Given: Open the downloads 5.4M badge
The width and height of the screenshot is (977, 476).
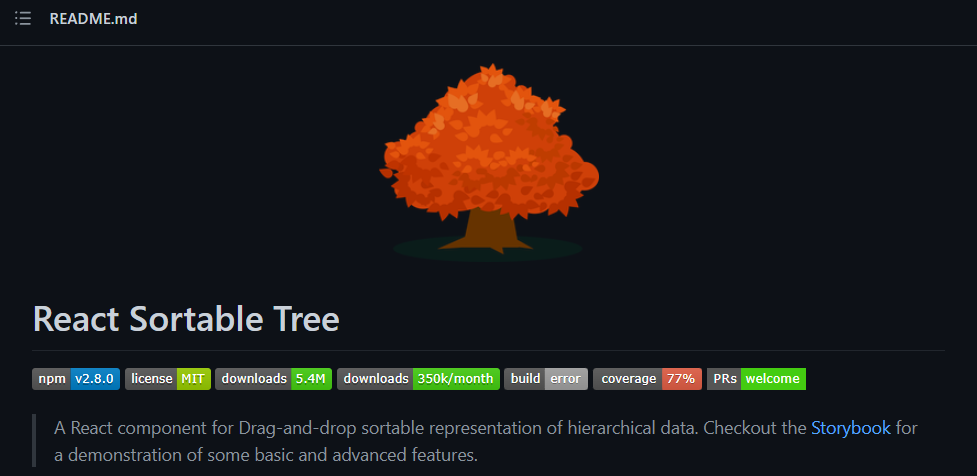Looking at the screenshot, I should pyautogui.click(x=274, y=379).
